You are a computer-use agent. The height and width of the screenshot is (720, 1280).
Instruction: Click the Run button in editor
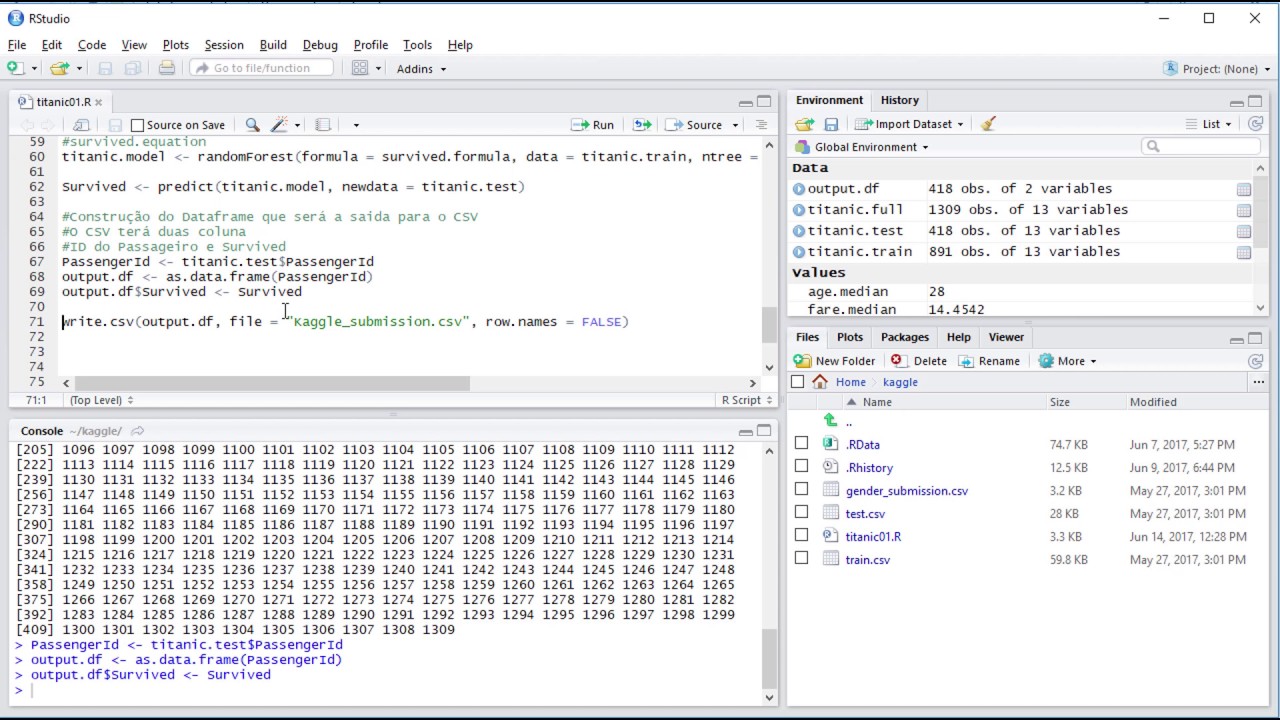pyautogui.click(x=593, y=125)
